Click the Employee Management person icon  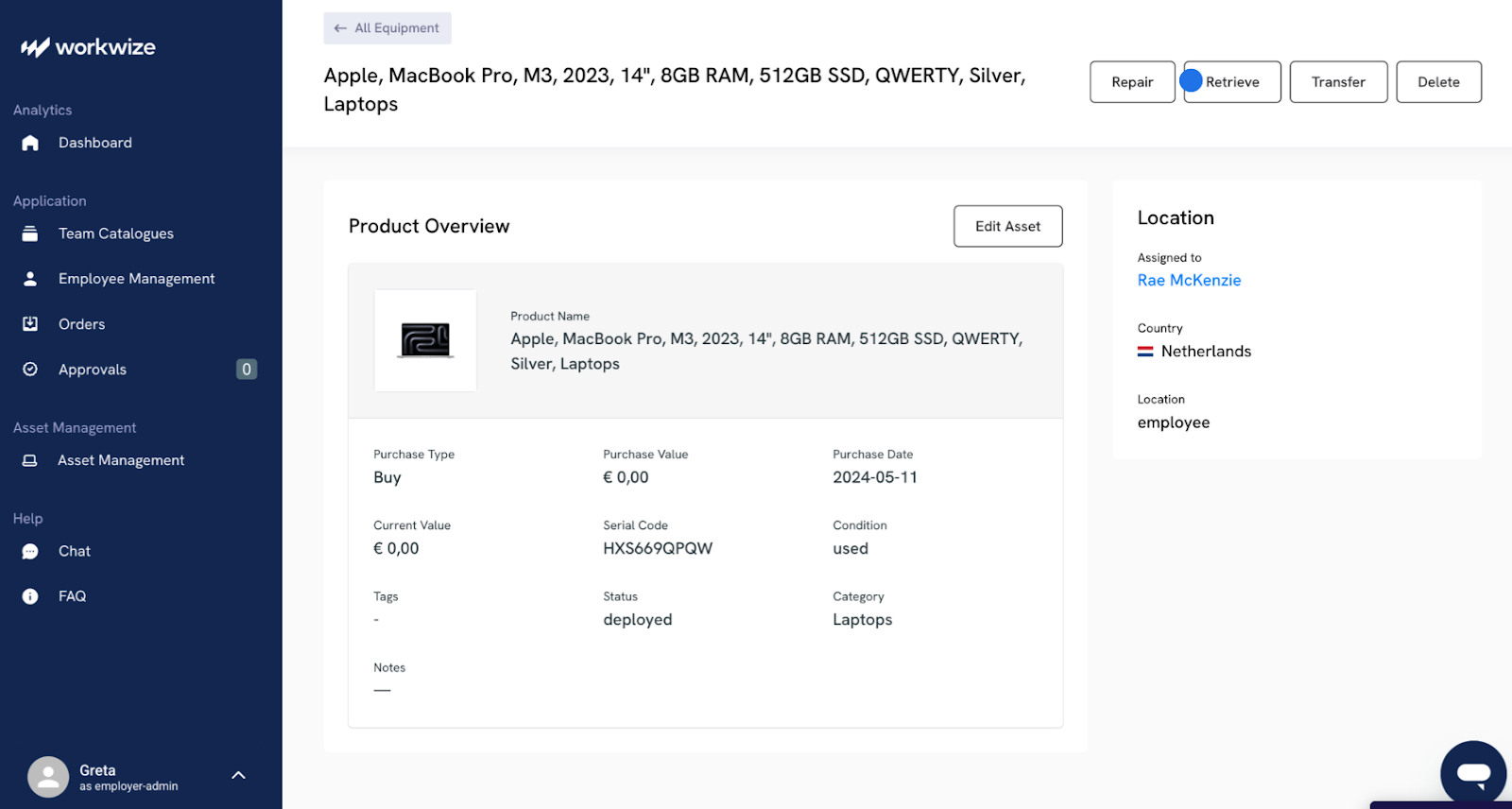30,279
